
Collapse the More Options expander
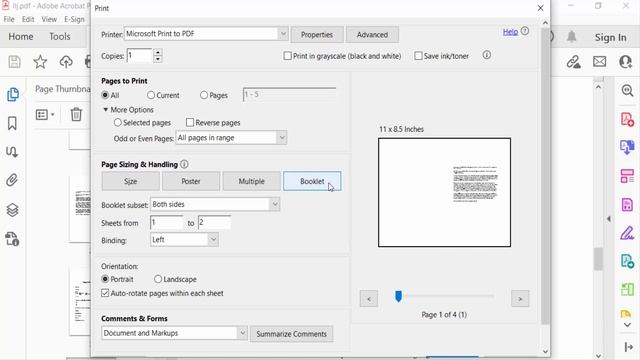point(106,109)
